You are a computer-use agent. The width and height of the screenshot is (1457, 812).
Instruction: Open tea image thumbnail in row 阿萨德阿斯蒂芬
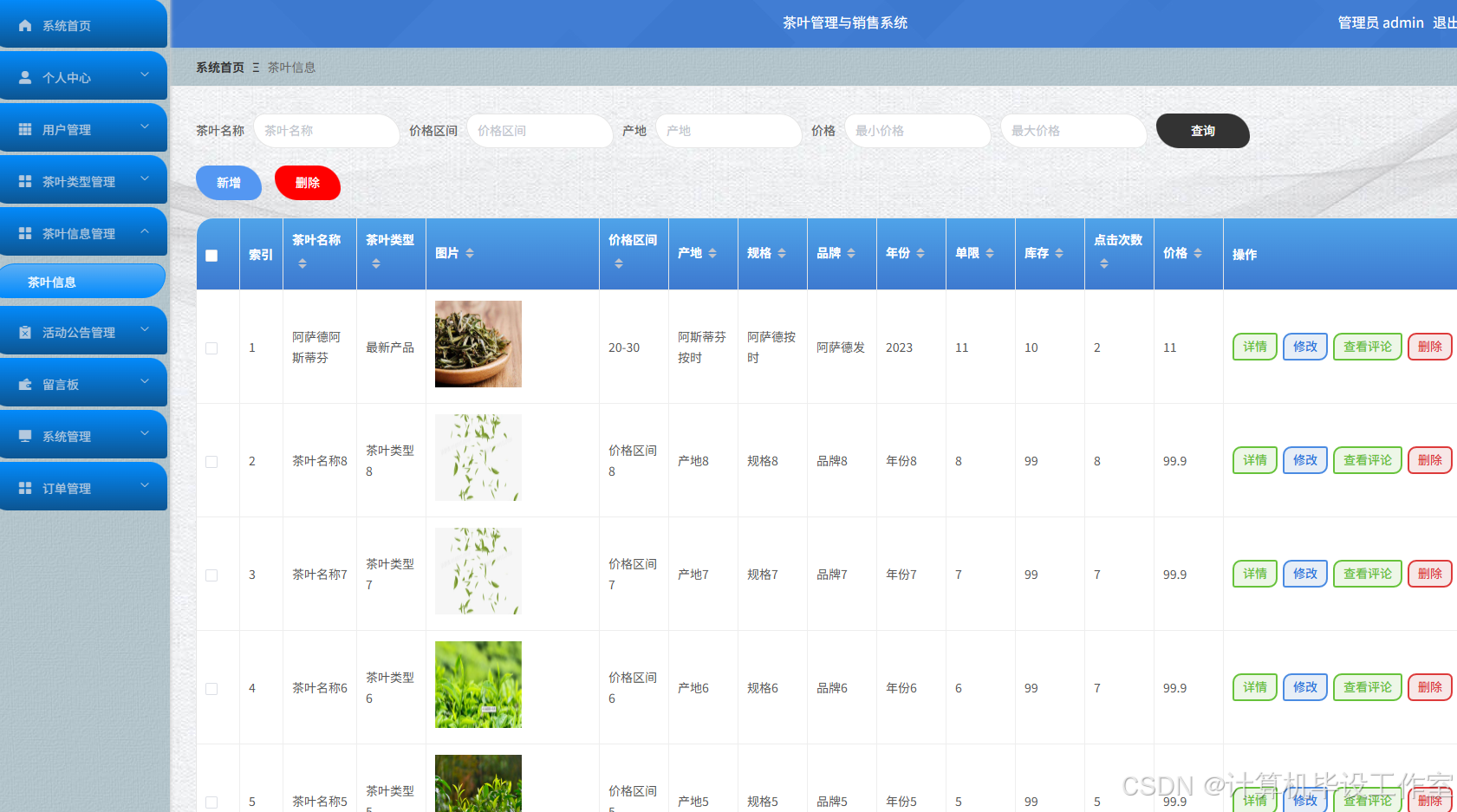click(x=478, y=344)
